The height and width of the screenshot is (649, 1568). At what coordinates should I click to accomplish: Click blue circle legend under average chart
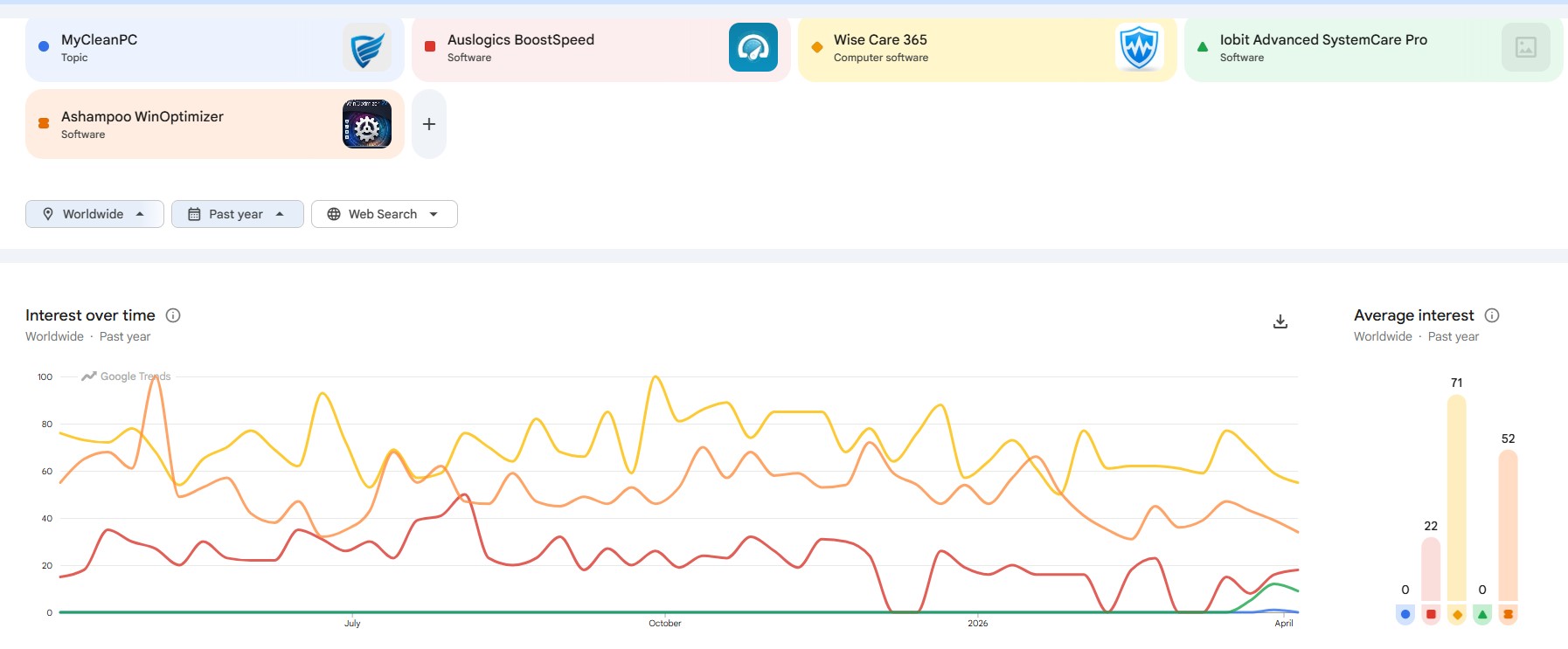[1405, 614]
